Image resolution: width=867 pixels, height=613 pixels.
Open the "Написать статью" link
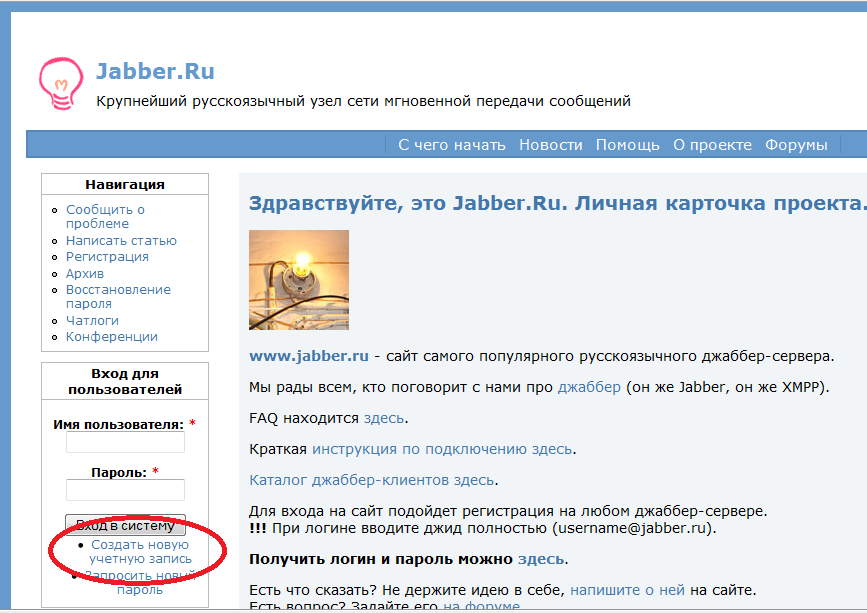click(121, 240)
